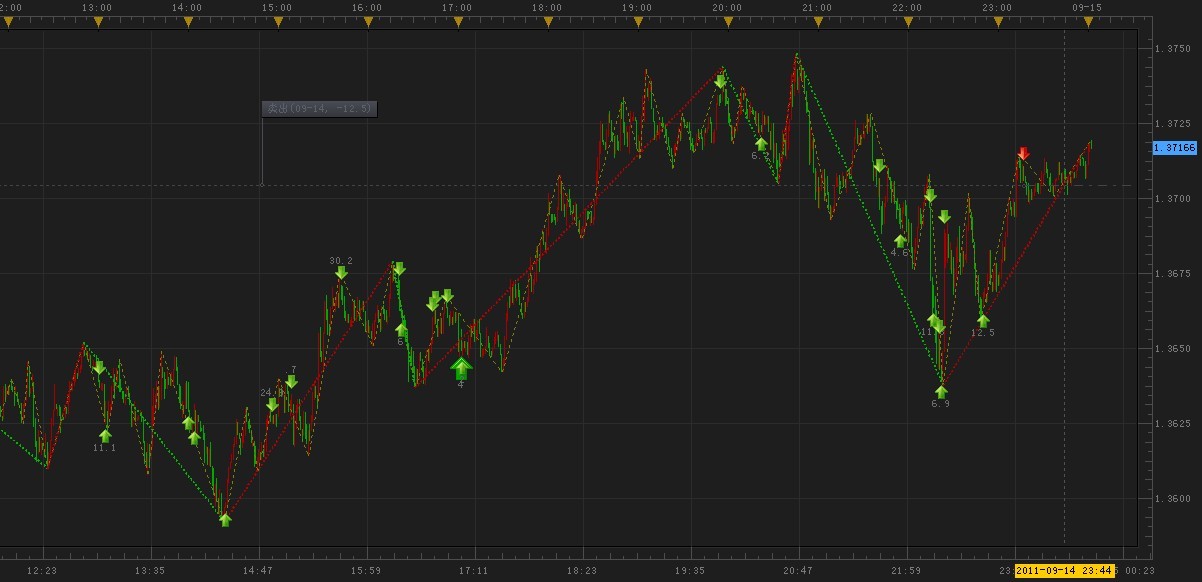This screenshot has width=1202, height=582.
Task: Click the 00:23 label on bottom time axis
Action: click(1138, 571)
